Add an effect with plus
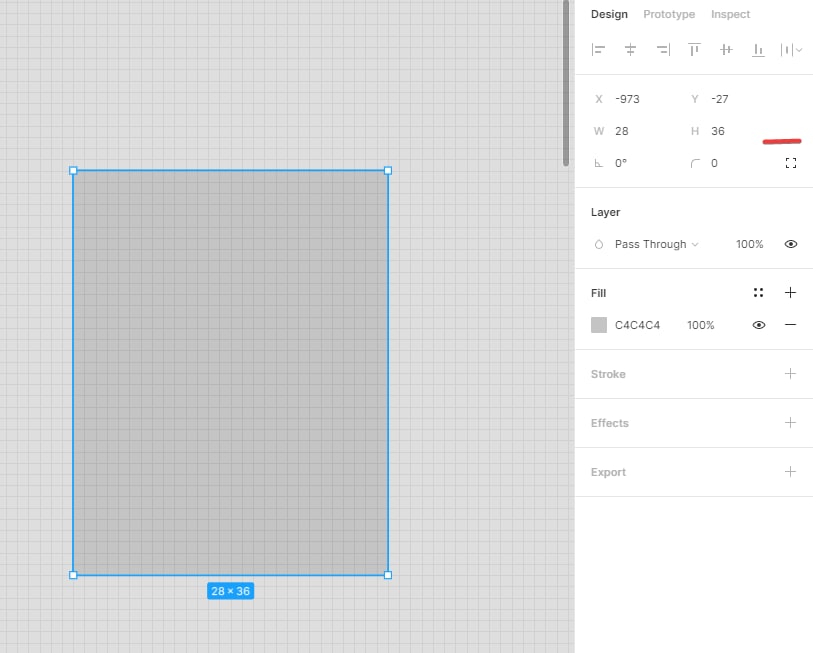The width and height of the screenshot is (813, 653). [x=790, y=423]
